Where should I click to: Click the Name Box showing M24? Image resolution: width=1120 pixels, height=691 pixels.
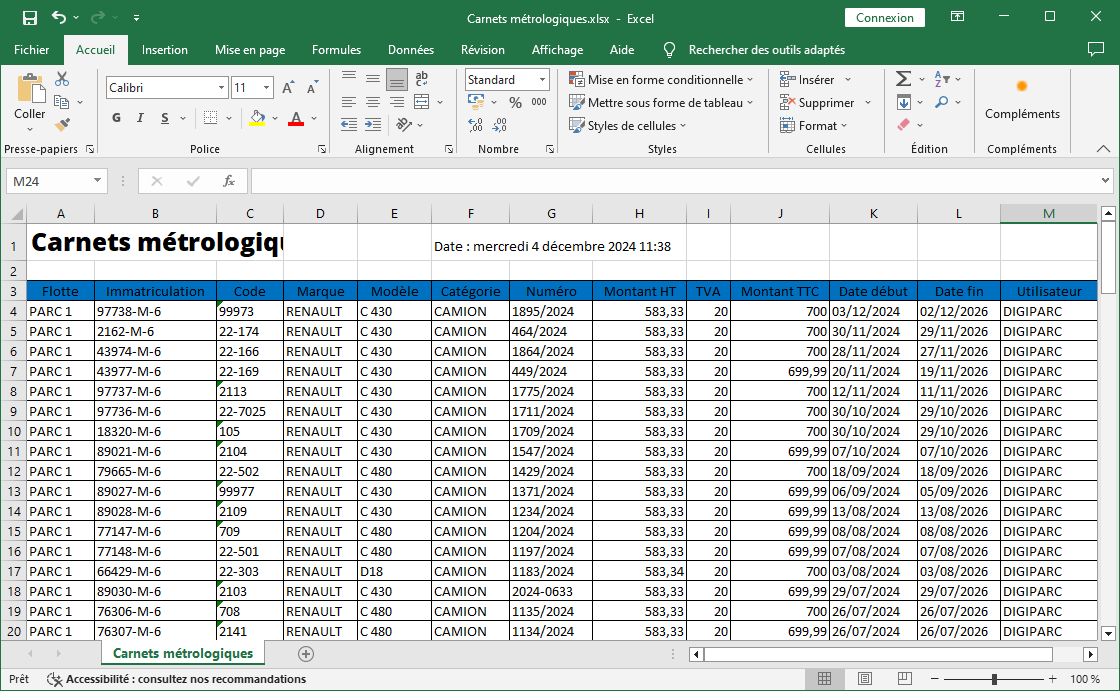point(56,182)
